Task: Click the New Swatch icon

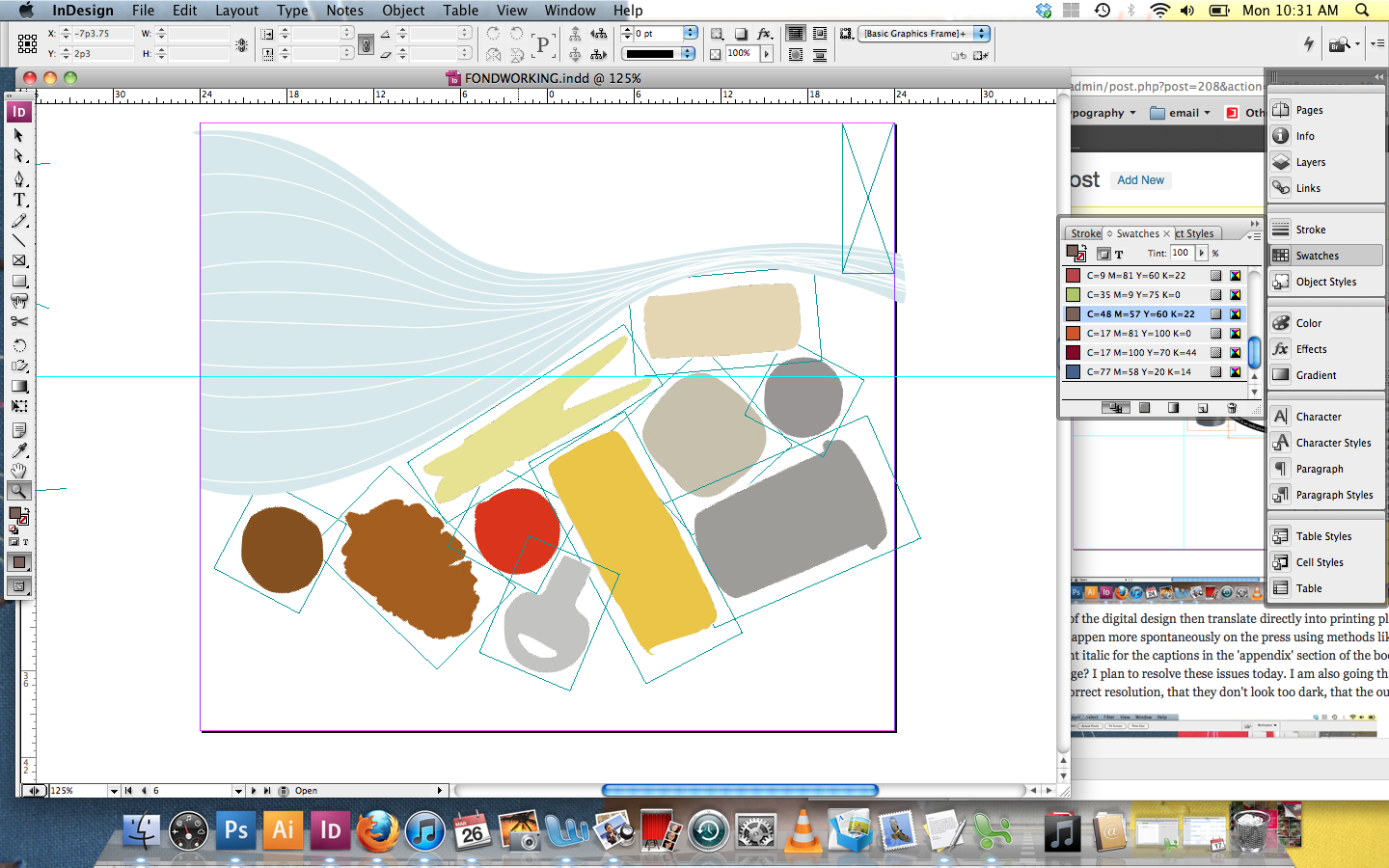Action: click(x=1203, y=408)
